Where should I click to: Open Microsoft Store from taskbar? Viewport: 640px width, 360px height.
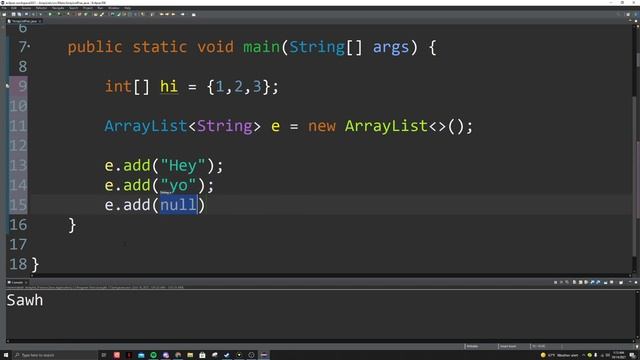point(202,355)
